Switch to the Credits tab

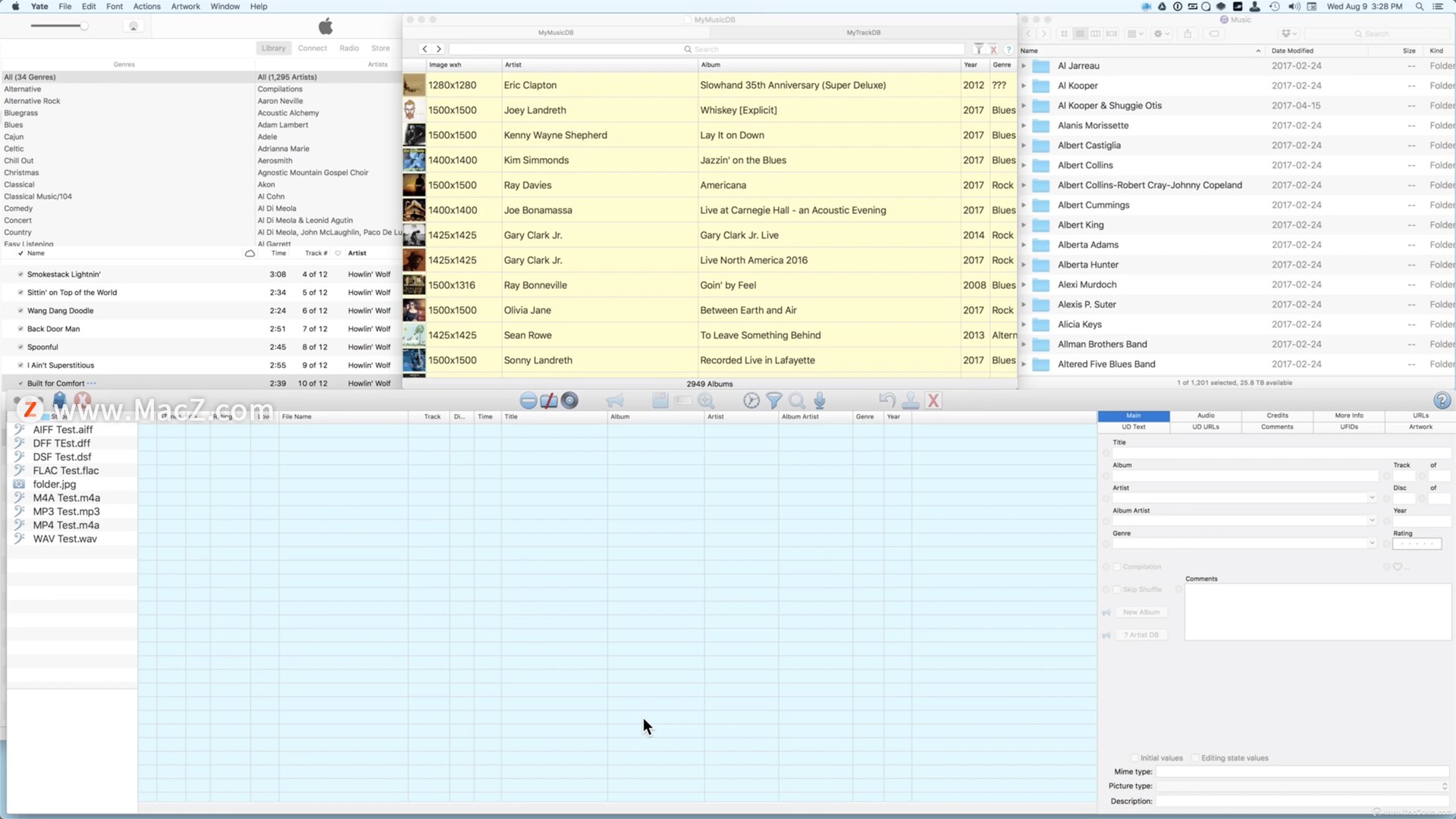[1277, 416]
